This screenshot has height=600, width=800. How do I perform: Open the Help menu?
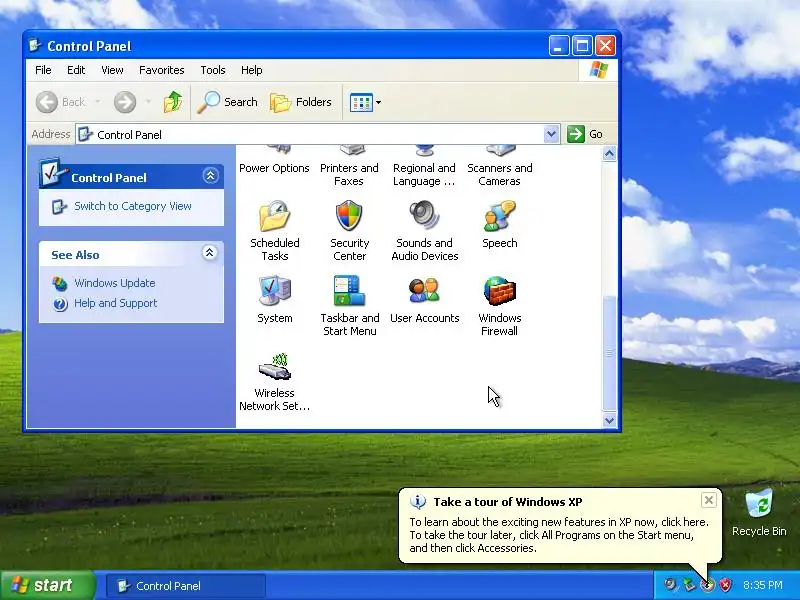252,70
